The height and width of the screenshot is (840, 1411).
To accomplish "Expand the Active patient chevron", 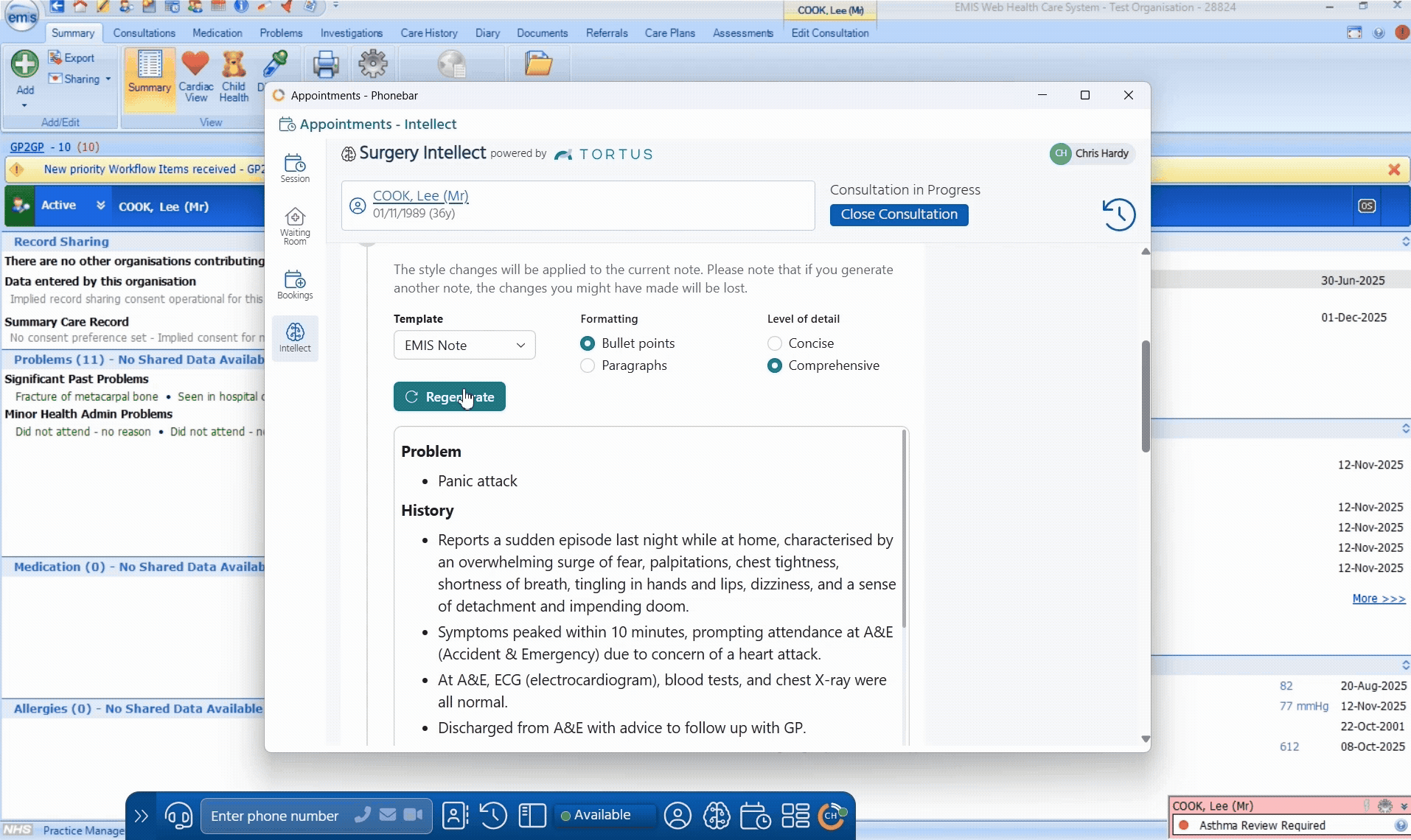I will click(101, 206).
